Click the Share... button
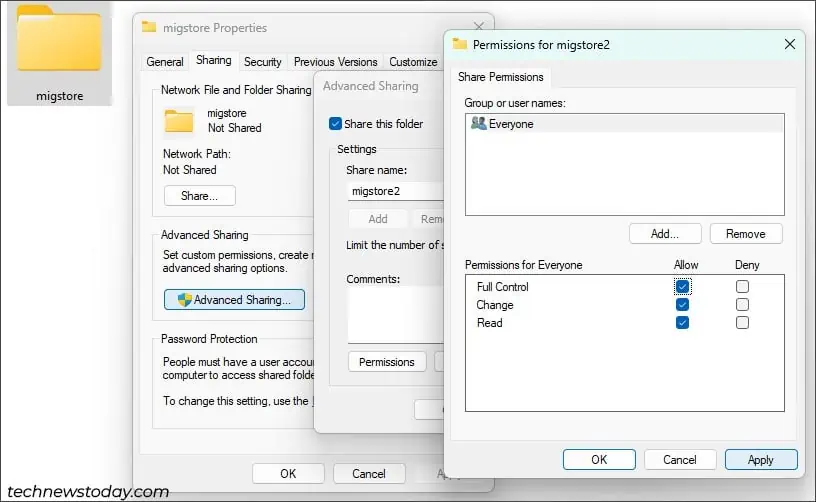Image resolution: width=816 pixels, height=502 pixels. [199, 196]
